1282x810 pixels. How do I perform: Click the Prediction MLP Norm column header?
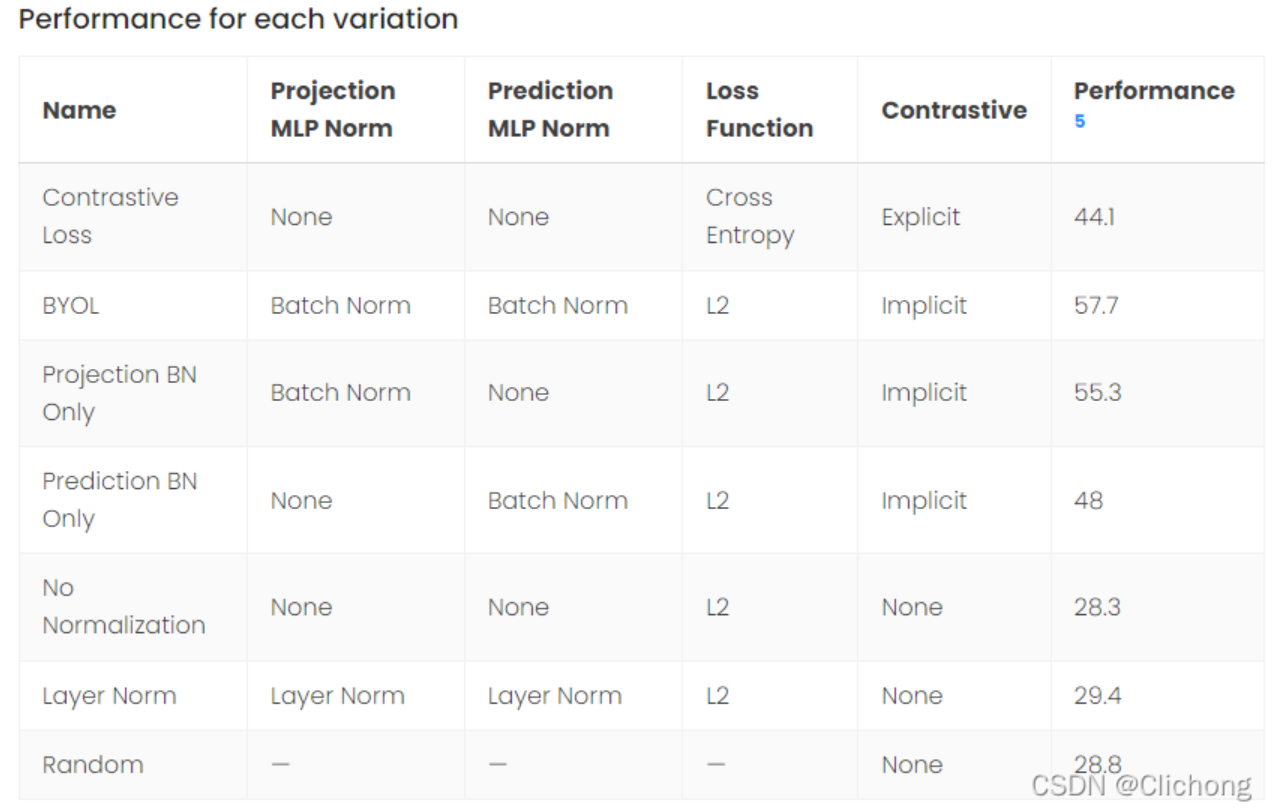click(549, 109)
